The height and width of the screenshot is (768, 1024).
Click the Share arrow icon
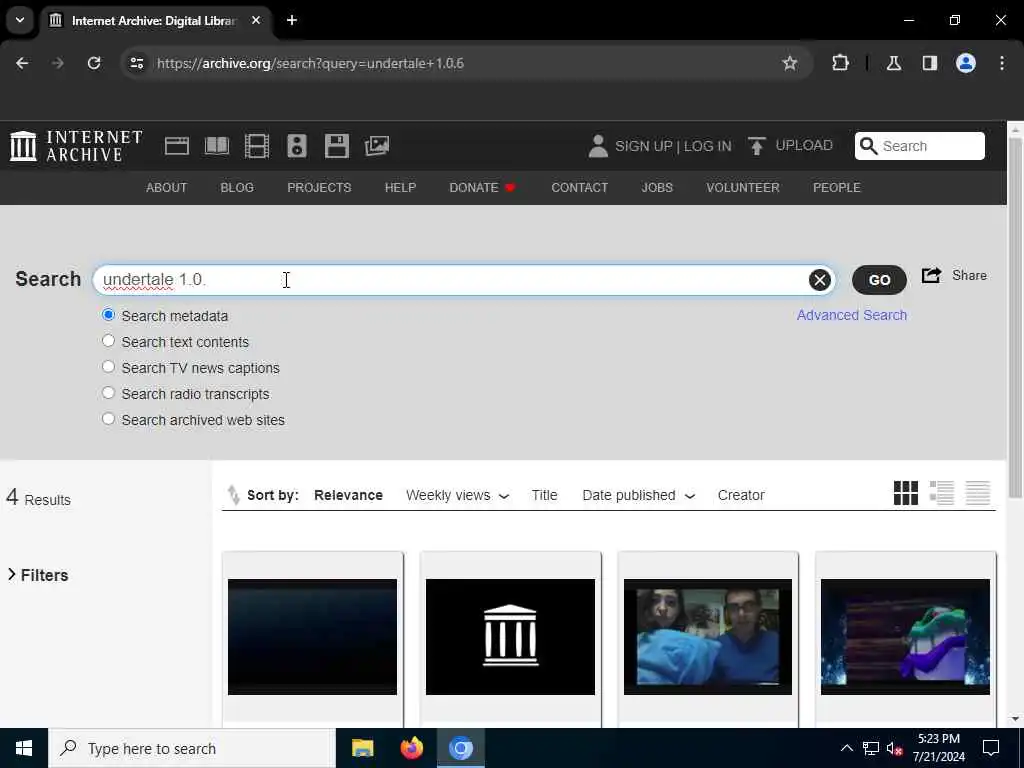[x=931, y=275]
